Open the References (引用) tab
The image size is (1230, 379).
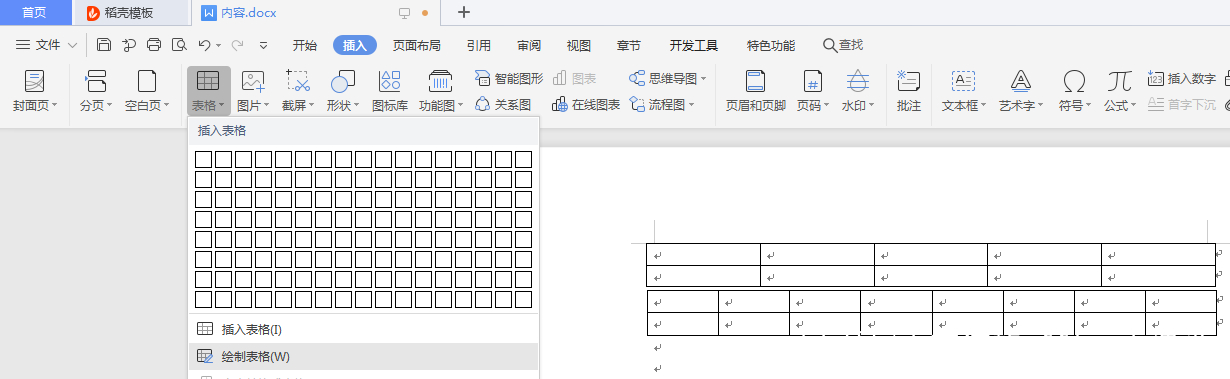click(x=478, y=45)
